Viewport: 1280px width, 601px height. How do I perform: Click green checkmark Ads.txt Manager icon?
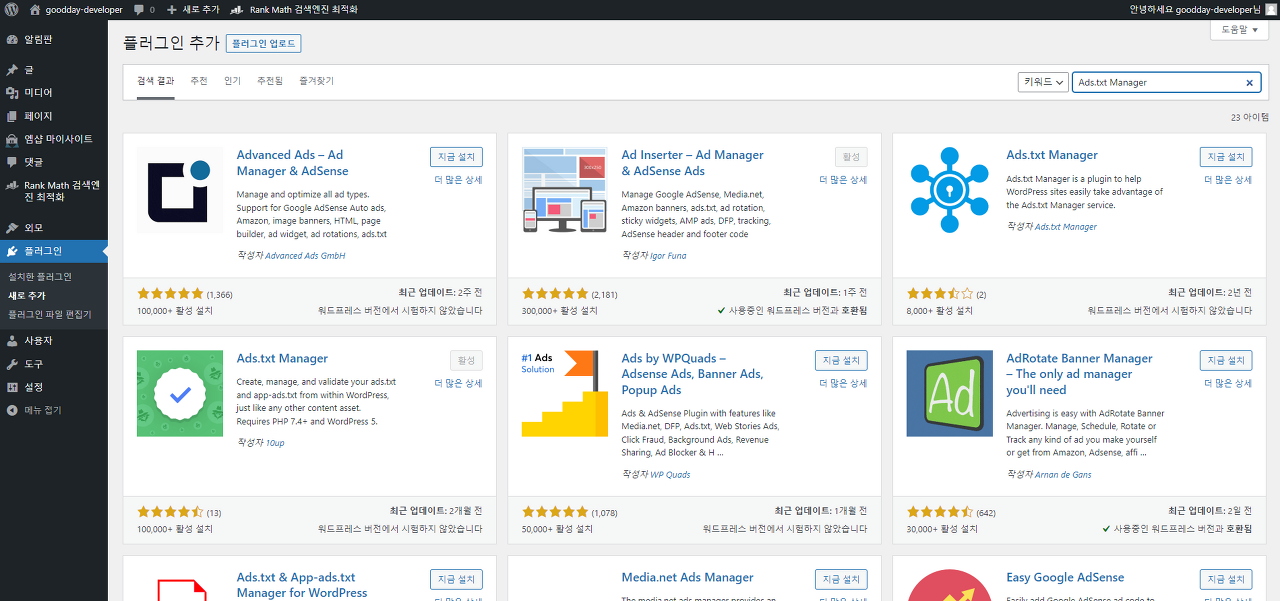[x=180, y=393]
